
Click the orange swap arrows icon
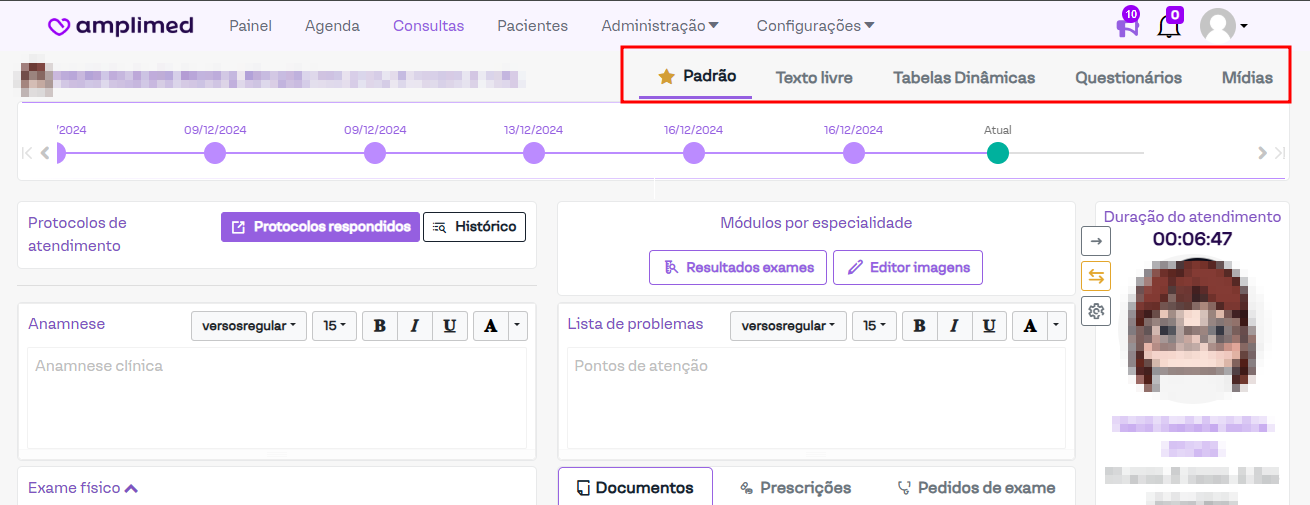[1096, 276]
